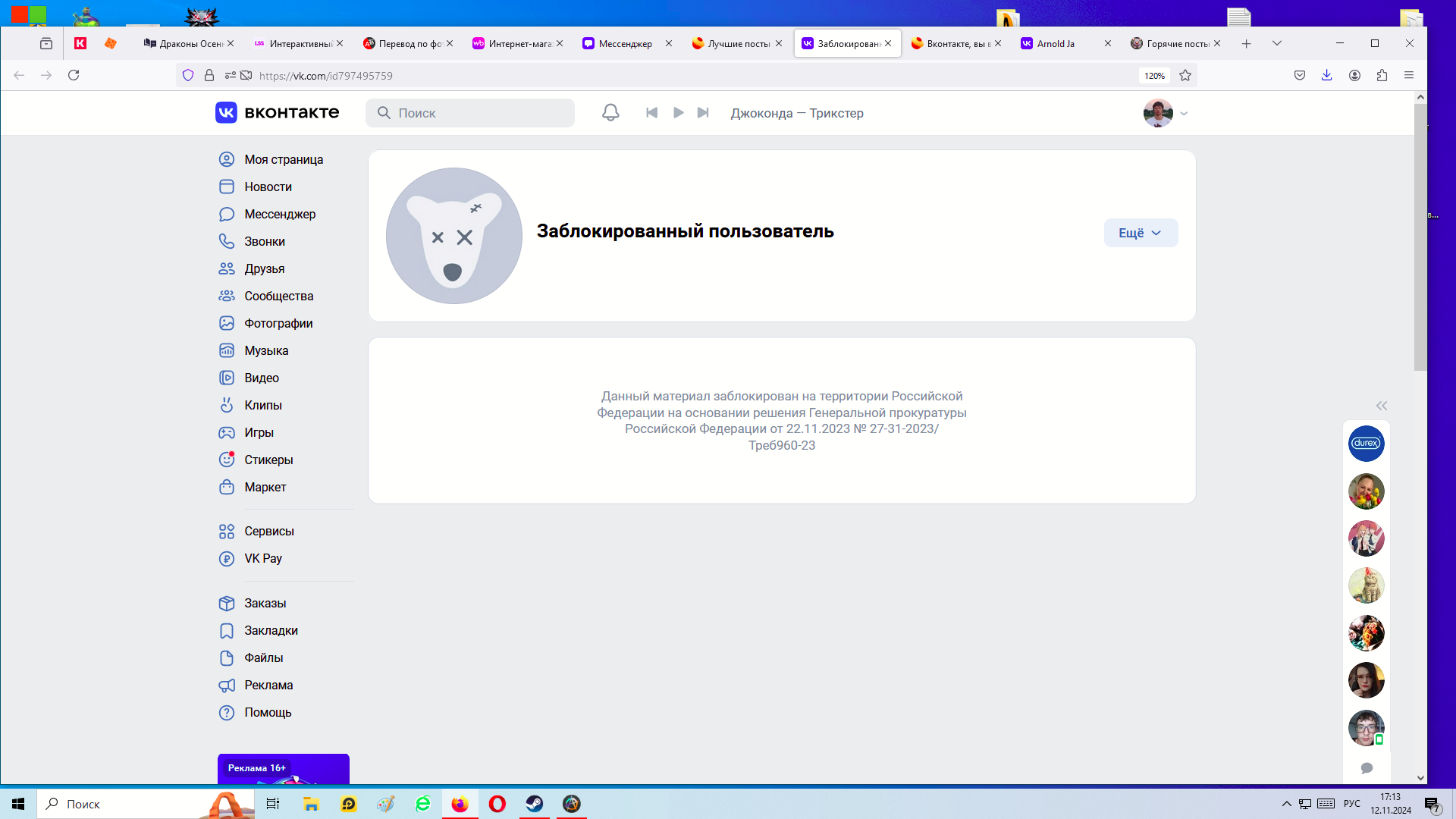Navigate to Новости feed section
The width and height of the screenshot is (1456, 819).
(x=268, y=186)
